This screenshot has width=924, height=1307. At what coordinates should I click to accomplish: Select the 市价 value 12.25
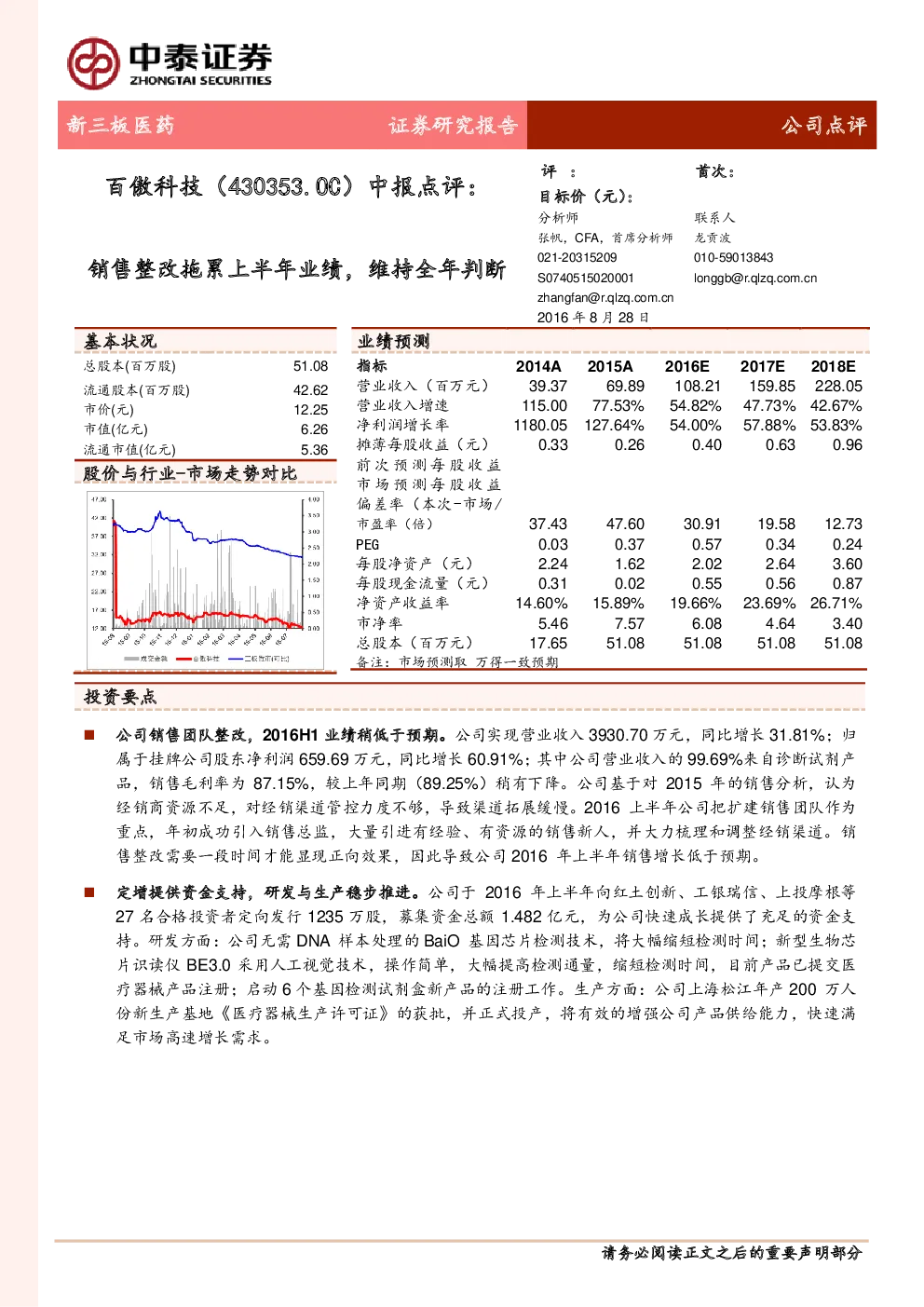310,410
